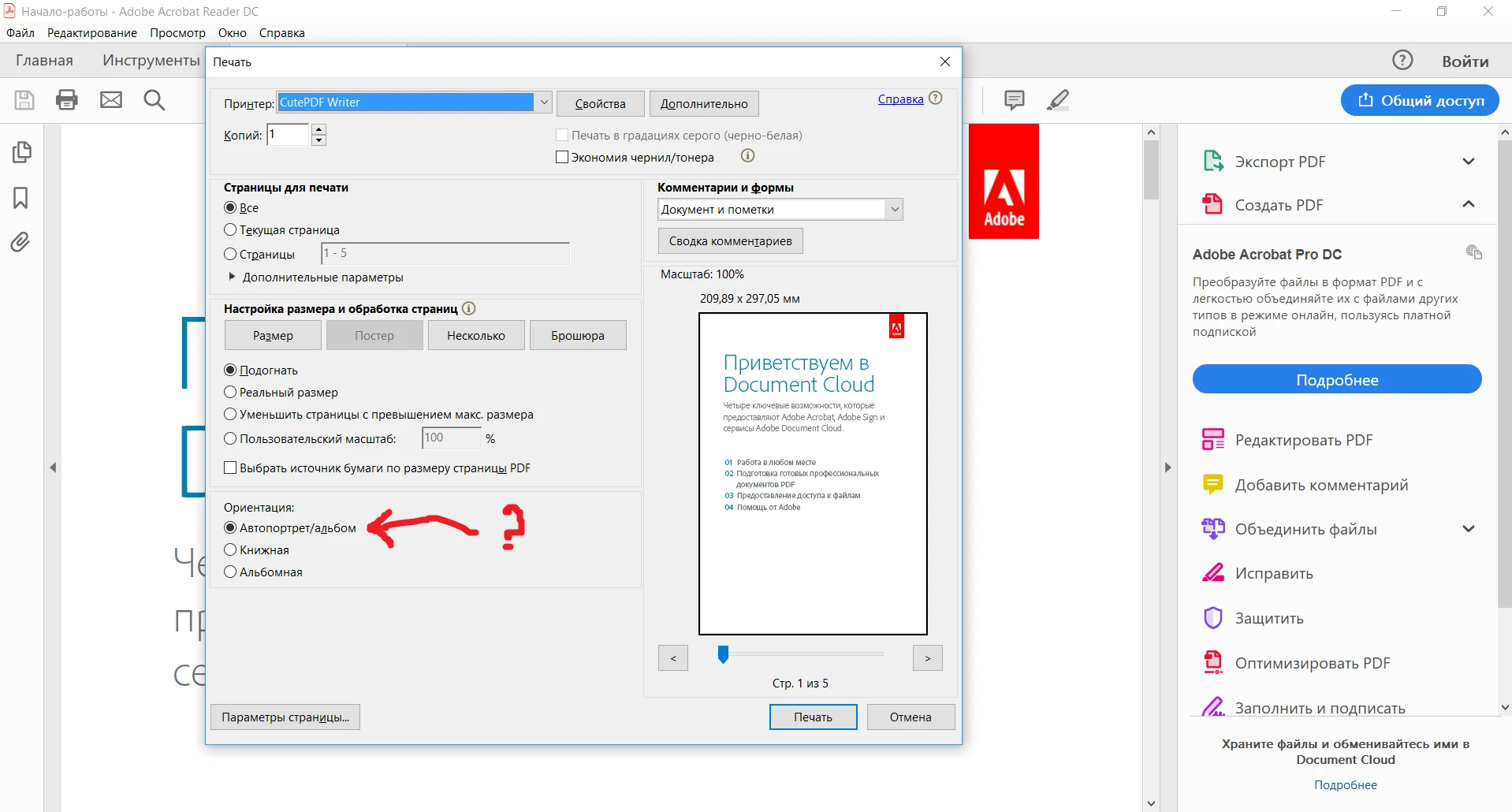
Task: Increase copies with the up spinner arrow
Action: coord(318,129)
